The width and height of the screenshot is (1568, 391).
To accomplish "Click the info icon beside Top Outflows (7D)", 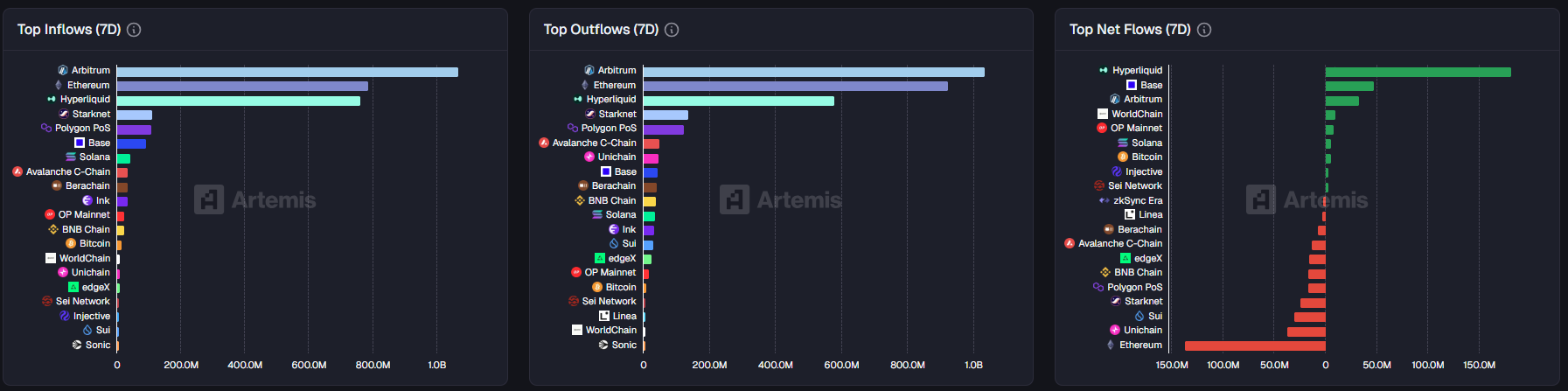I will tap(672, 30).
